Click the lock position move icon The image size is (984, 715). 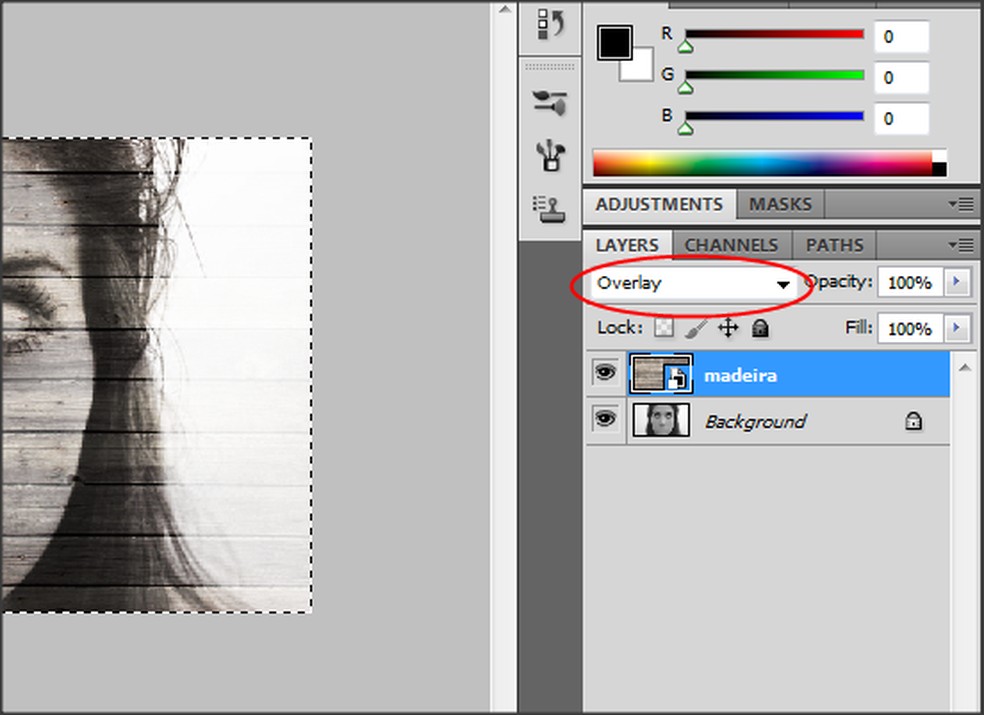tap(728, 328)
